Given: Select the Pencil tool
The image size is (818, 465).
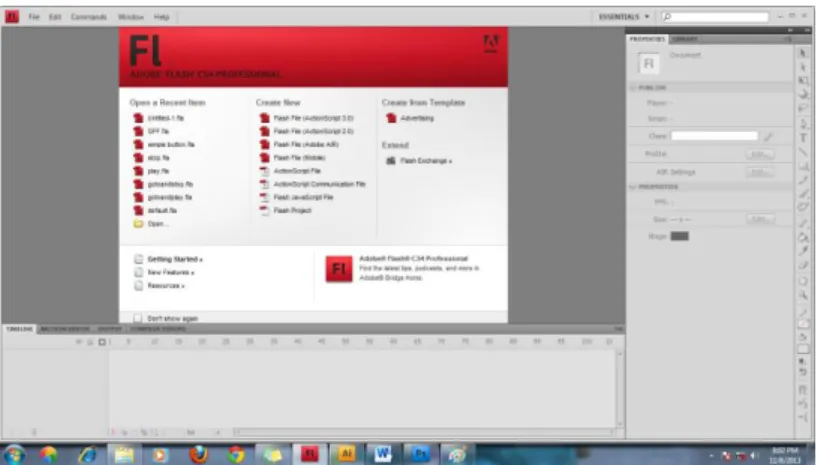Looking at the screenshot, I should pos(803,180).
